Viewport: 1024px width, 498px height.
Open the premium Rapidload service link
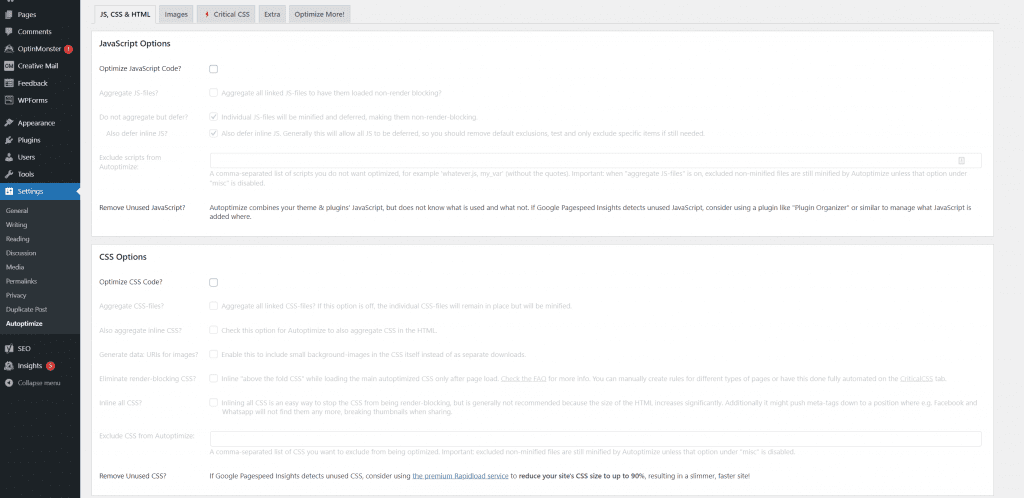tap(460, 476)
